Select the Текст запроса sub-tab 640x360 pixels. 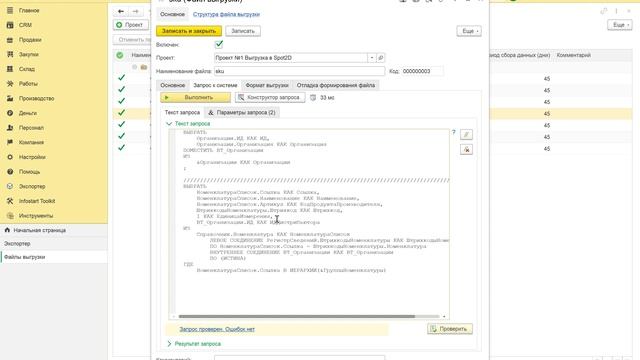pos(182,112)
